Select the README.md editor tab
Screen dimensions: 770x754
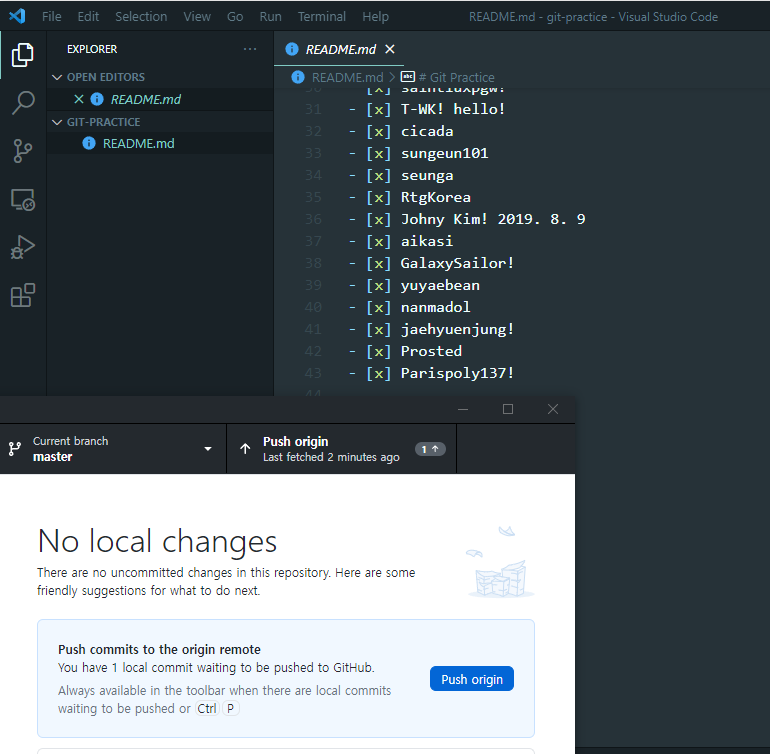coord(339,49)
